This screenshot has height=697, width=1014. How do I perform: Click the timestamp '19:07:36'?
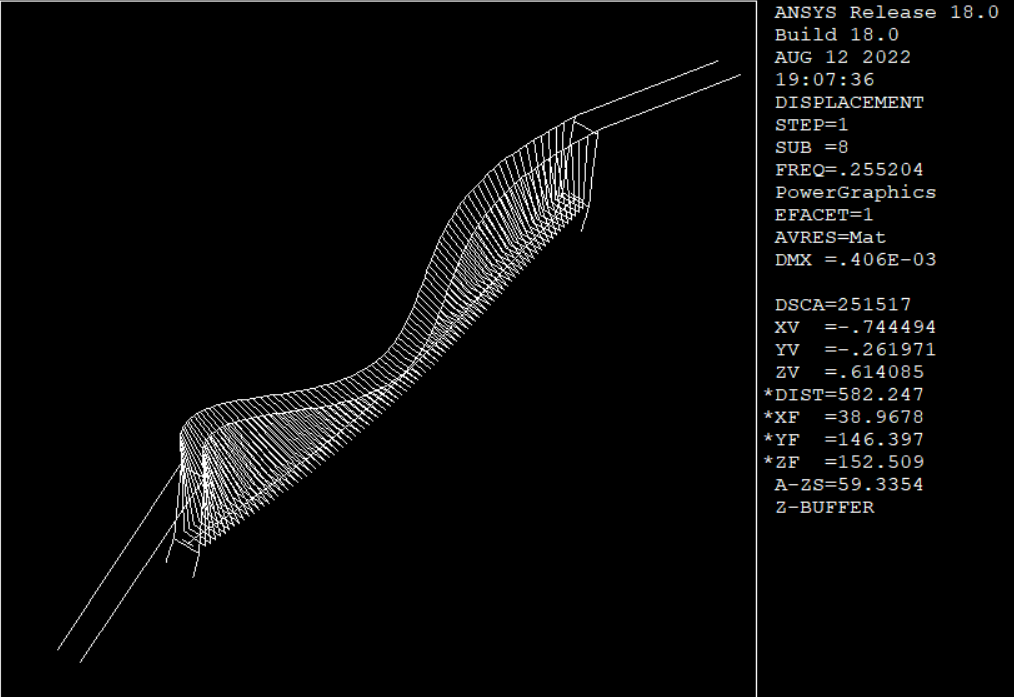(x=825, y=80)
